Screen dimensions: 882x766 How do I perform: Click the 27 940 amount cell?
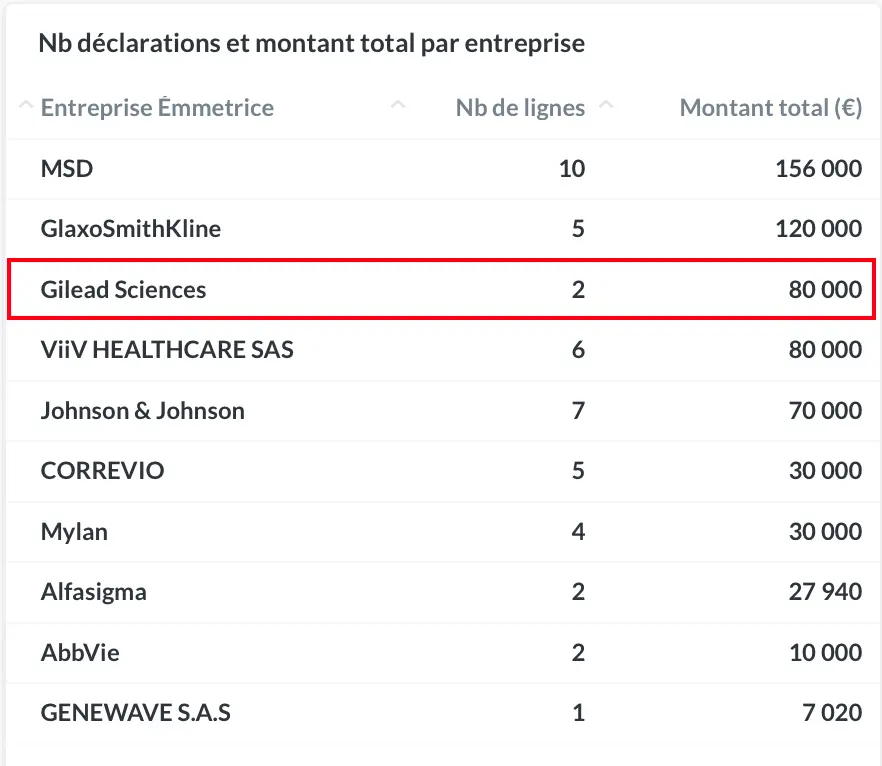point(825,592)
